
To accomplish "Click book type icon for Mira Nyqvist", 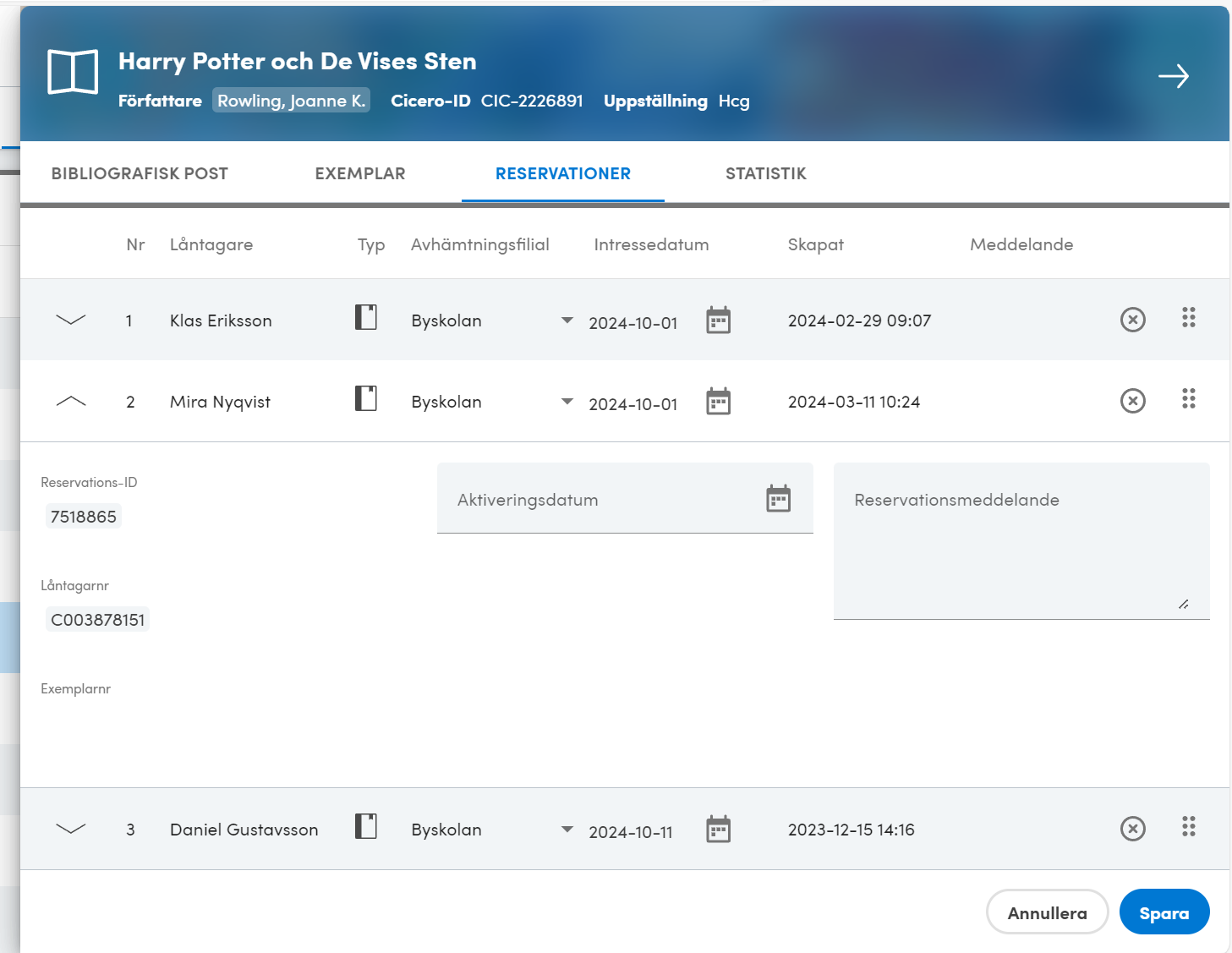I will coord(366,398).
